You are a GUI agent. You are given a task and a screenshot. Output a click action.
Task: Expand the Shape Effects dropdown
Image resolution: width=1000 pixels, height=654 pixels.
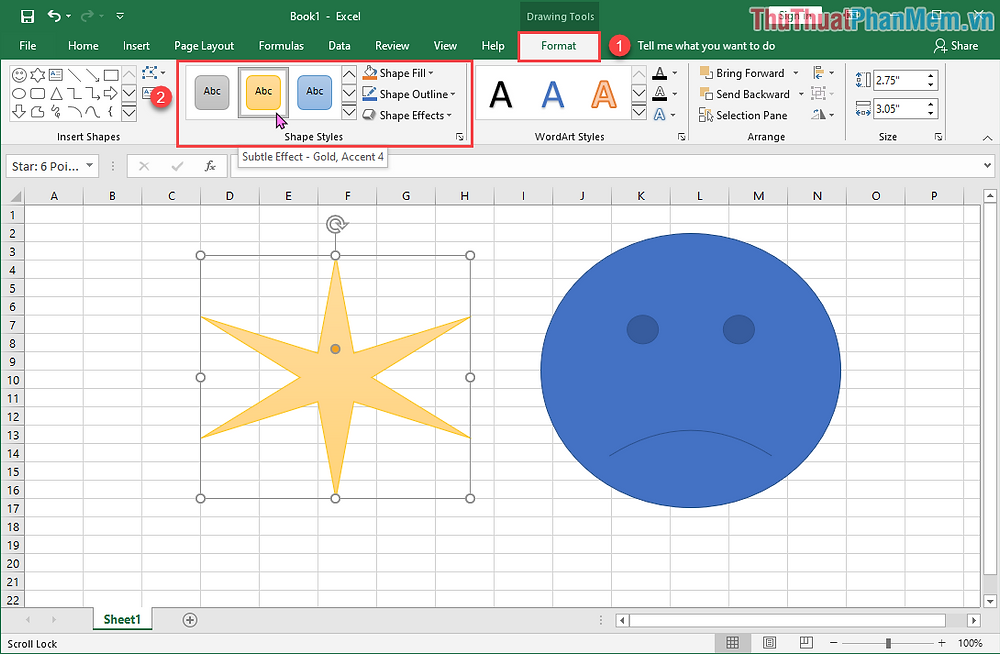click(x=449, y=115)
